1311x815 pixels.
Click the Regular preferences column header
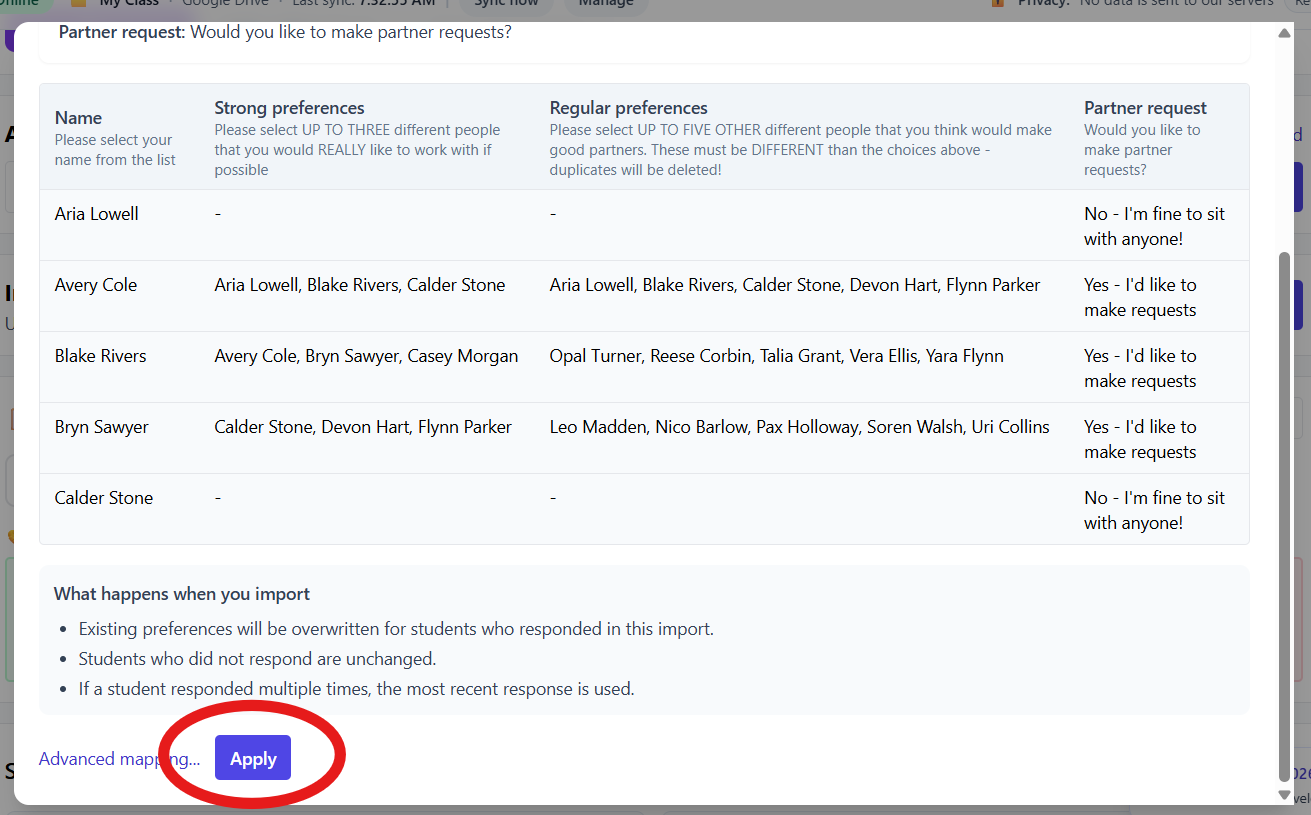pos(628,108)
